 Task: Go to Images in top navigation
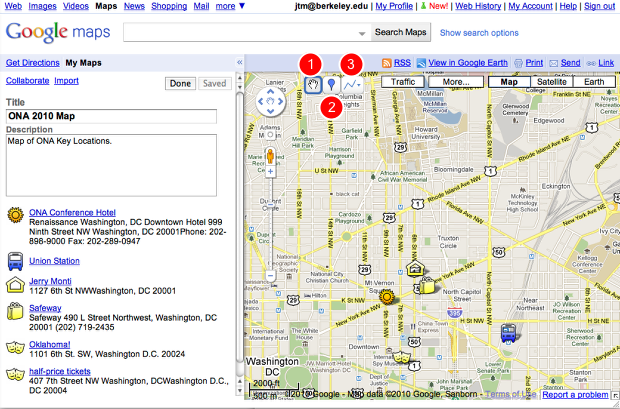[42, 6]
